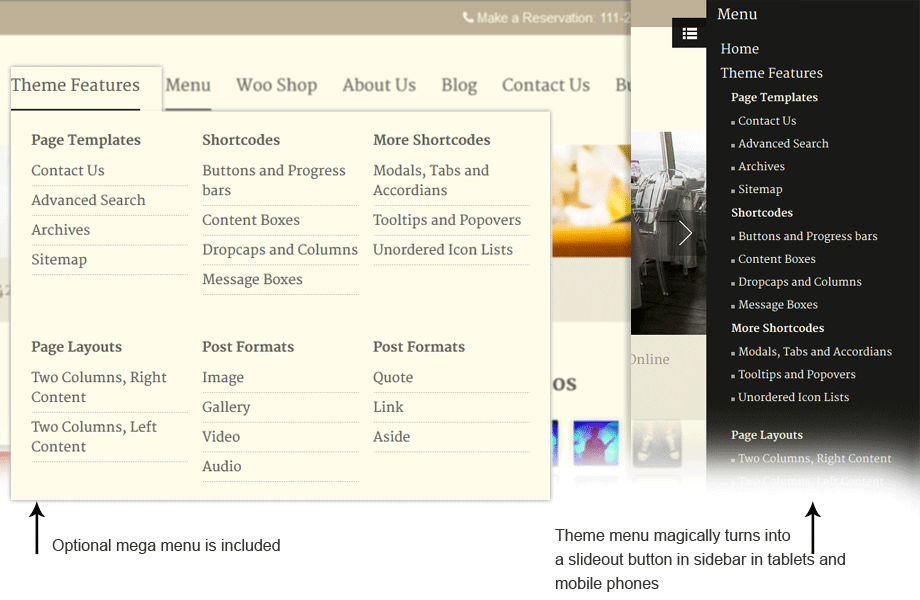This screenshot has height=600, width=920.
Task: Select Dropcaps and Columns in dark sidebar
Action: pos(800,282)
